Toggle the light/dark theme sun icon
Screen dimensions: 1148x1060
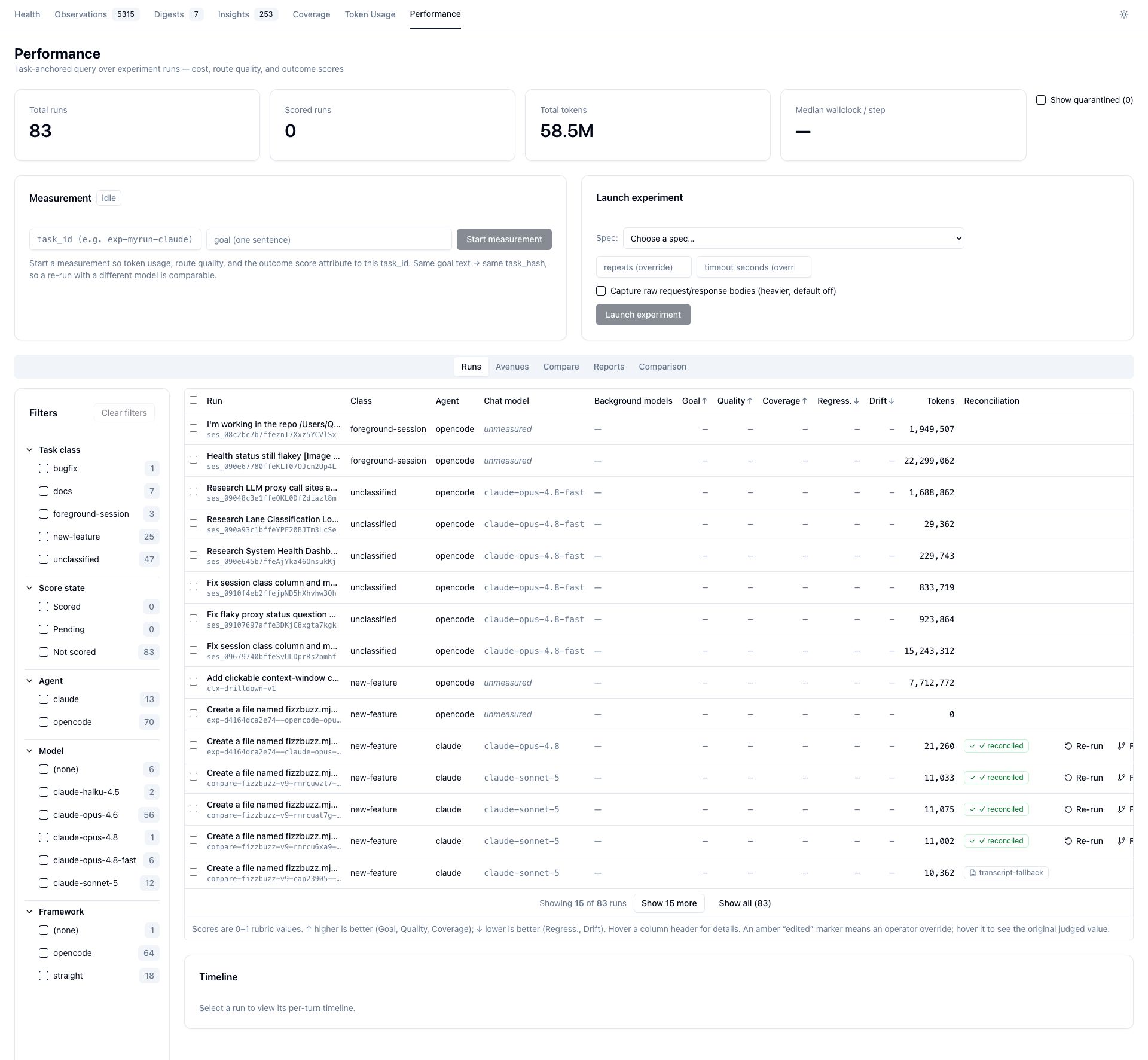pyautogui.click(x=1123, y=14)
